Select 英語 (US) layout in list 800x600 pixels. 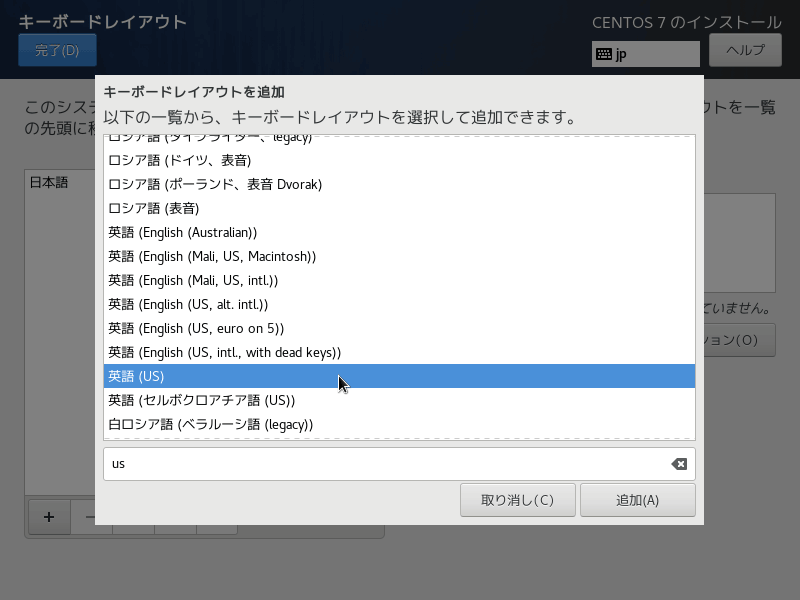pos(136,376)
